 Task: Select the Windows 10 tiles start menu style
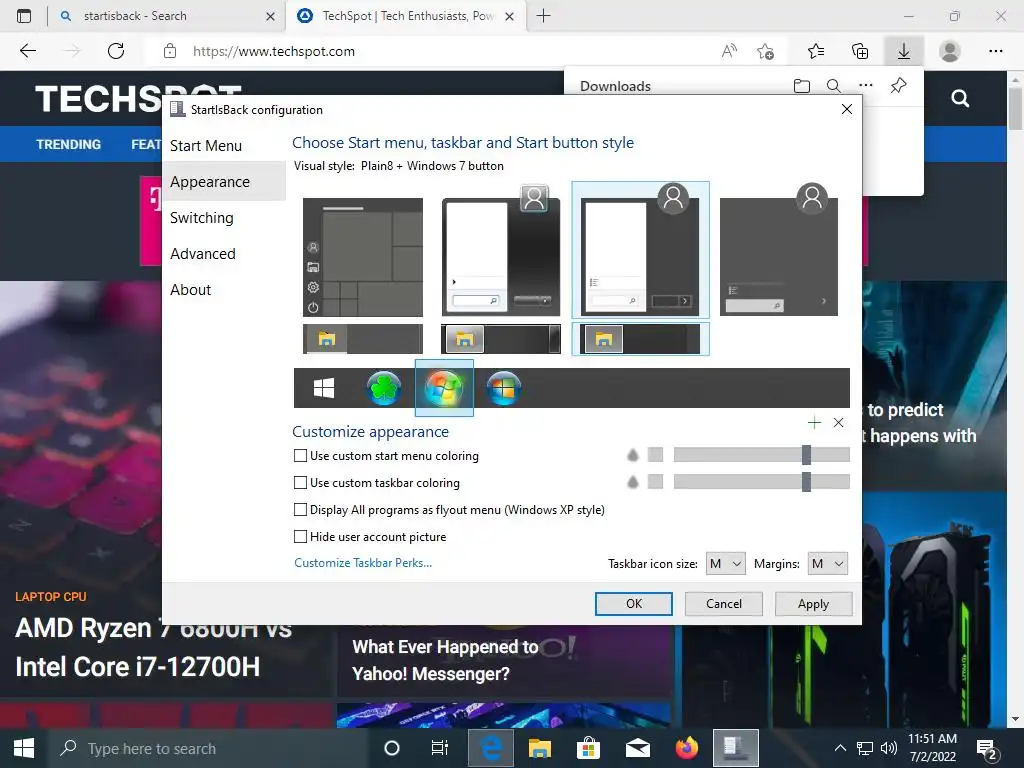pyautogui.click(x=363, y=257)
